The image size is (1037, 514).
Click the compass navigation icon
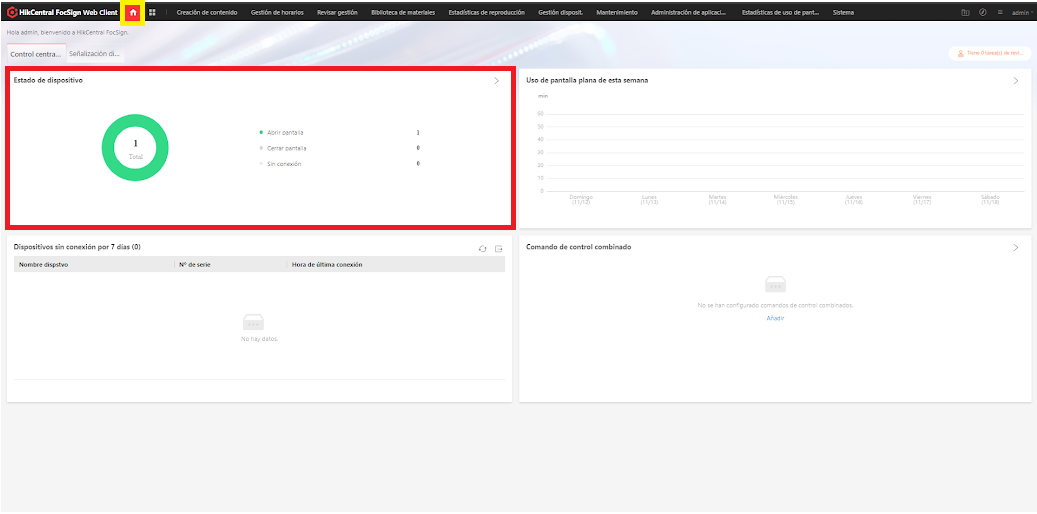(x=983, y=13)
